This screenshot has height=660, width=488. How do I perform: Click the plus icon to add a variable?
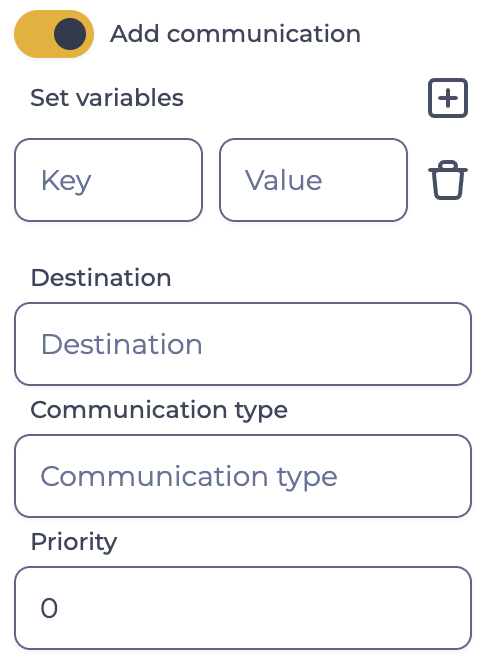click(448, 98)
